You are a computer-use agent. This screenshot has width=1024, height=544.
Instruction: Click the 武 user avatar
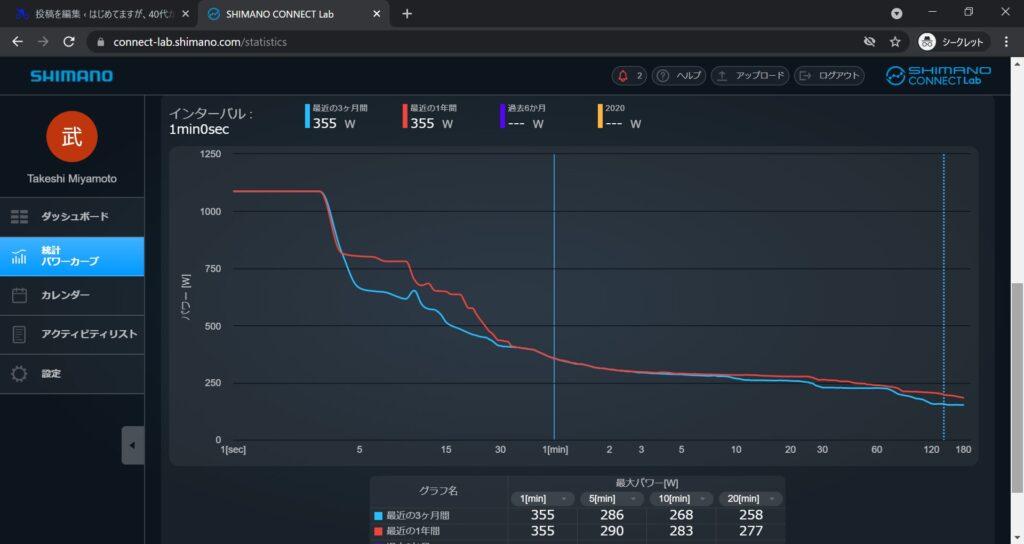click(72, 136)
